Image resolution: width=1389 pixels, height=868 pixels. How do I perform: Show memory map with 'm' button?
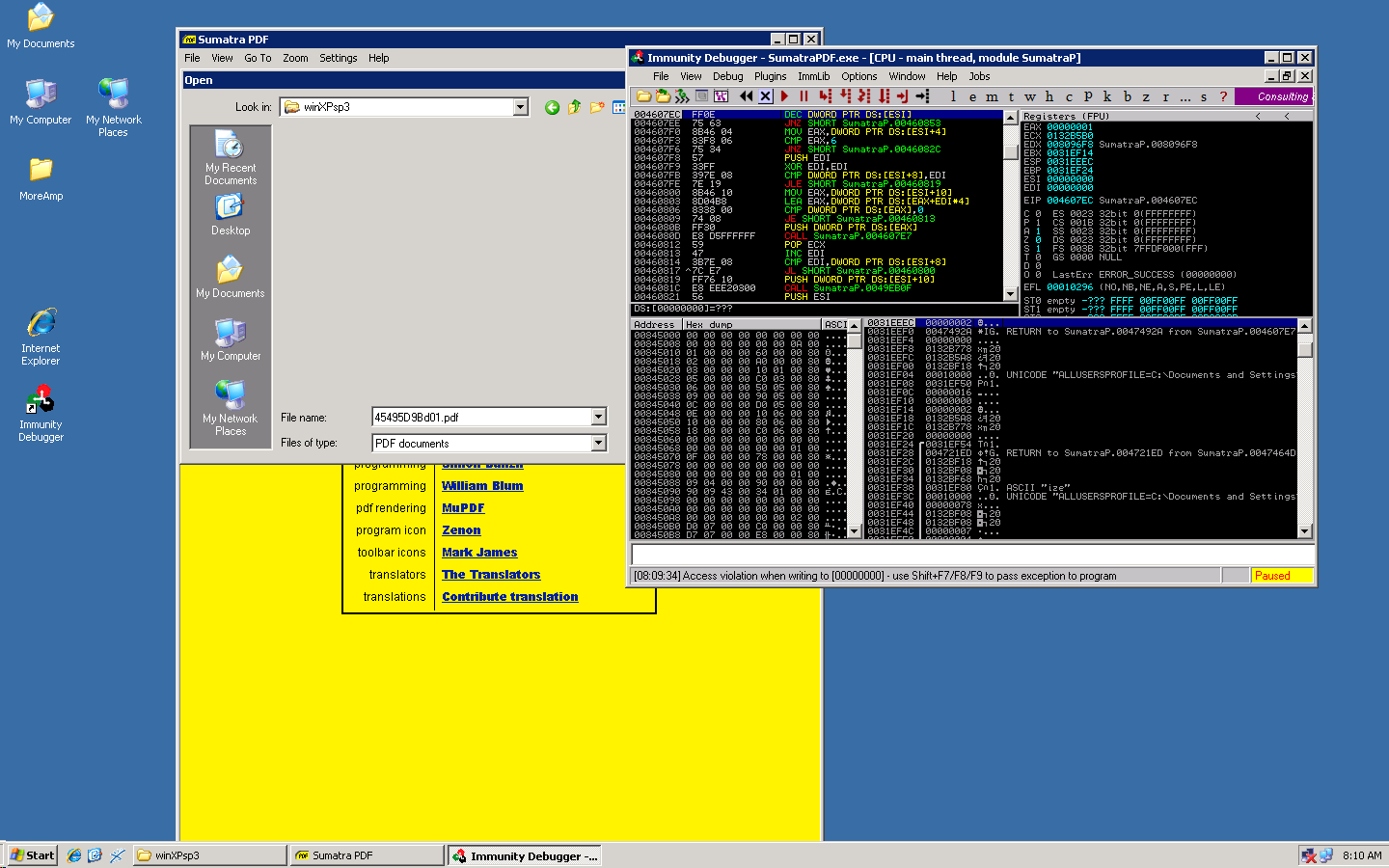tap(992, 96)
